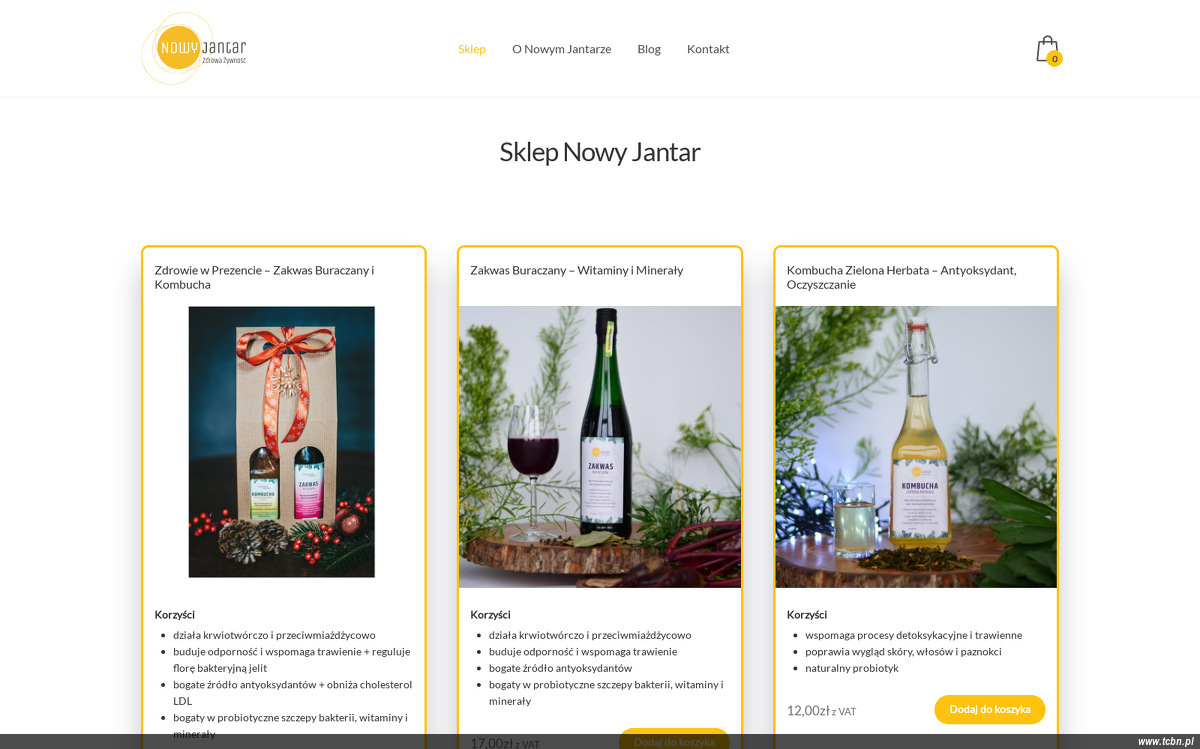Open Zakwas Buraczany – Witaminy i Minerały title
The image size is (1200, 749).
577,270
